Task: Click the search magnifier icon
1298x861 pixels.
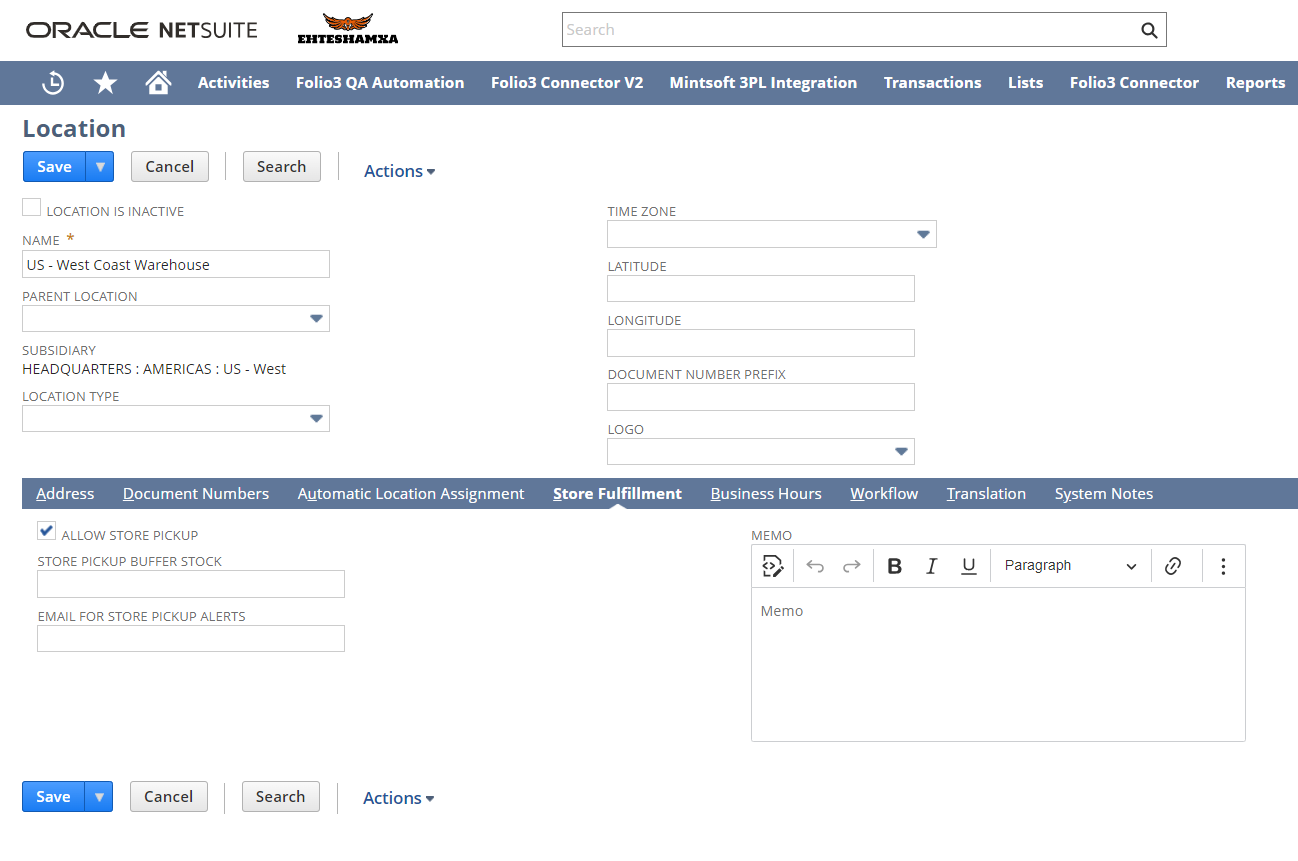Action: point(1149,30)
